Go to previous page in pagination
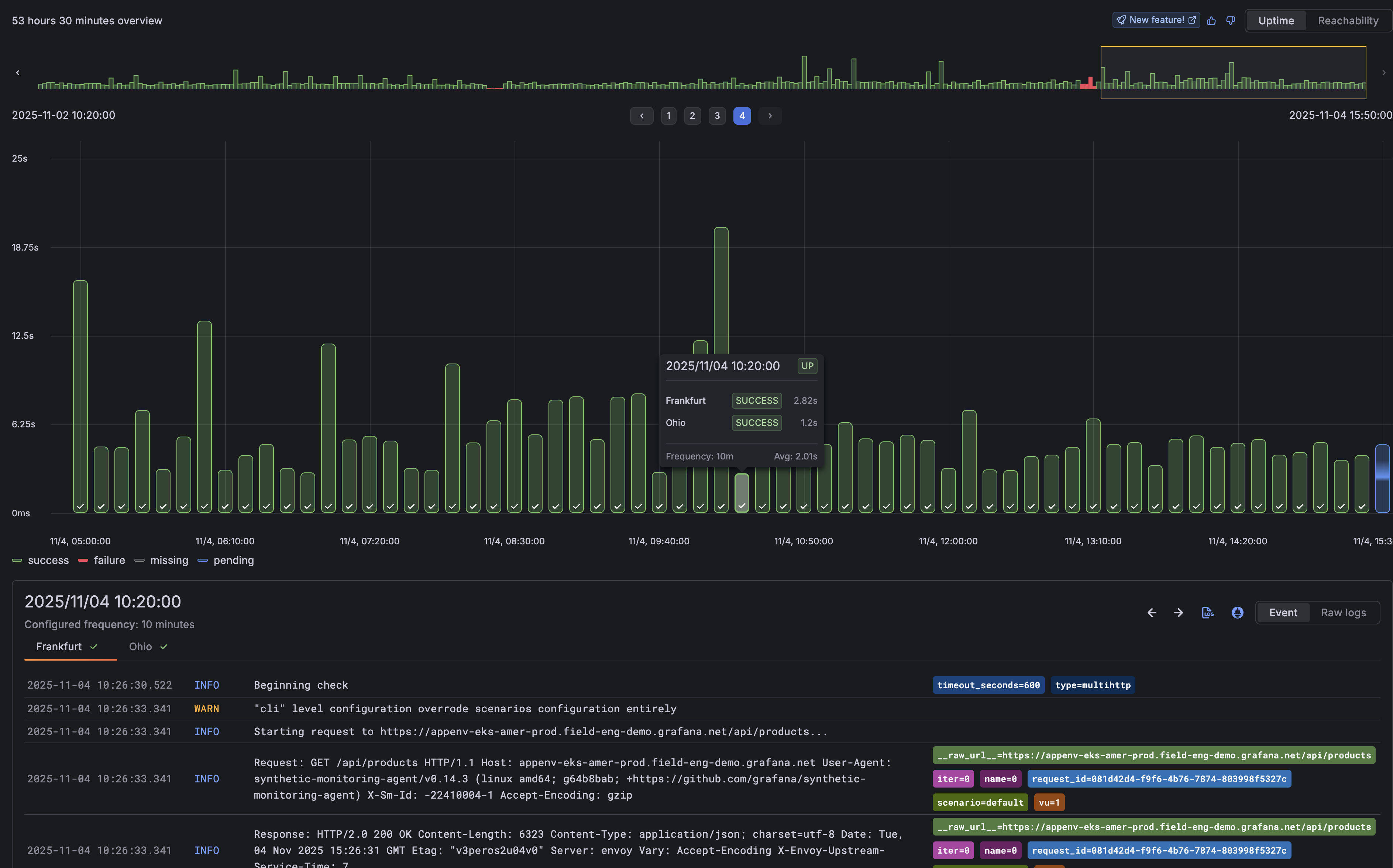 (642, 116)
